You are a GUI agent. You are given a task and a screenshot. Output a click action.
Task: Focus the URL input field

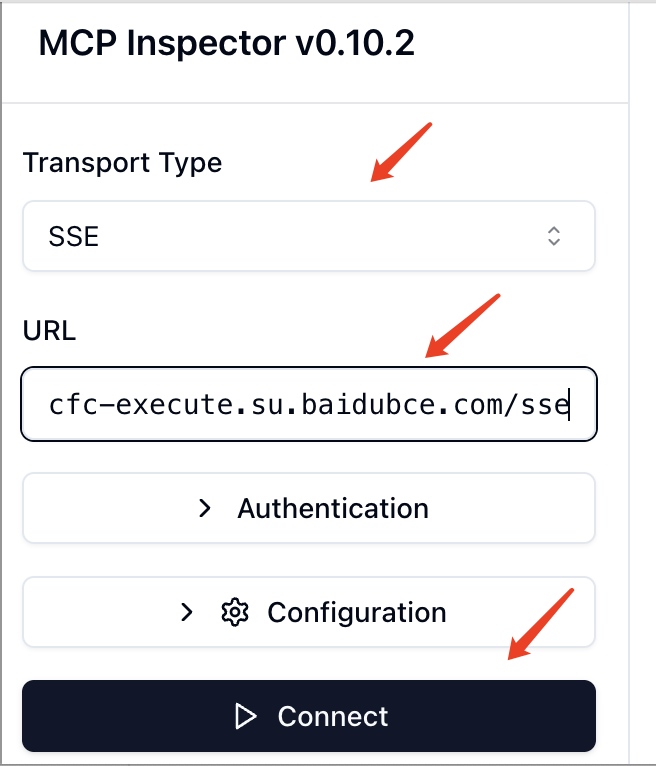click(x=308, y=404)
